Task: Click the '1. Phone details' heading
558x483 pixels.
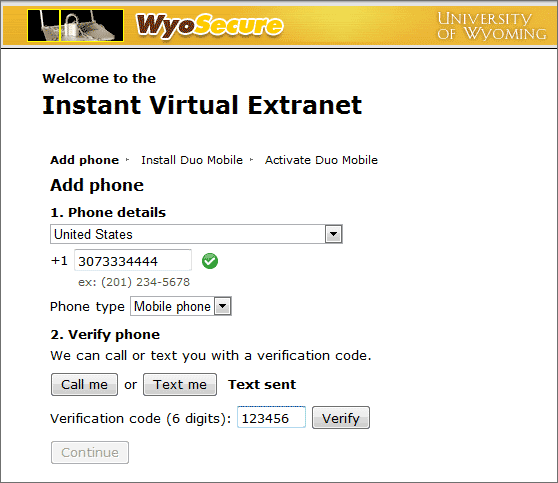Action: 108,212
